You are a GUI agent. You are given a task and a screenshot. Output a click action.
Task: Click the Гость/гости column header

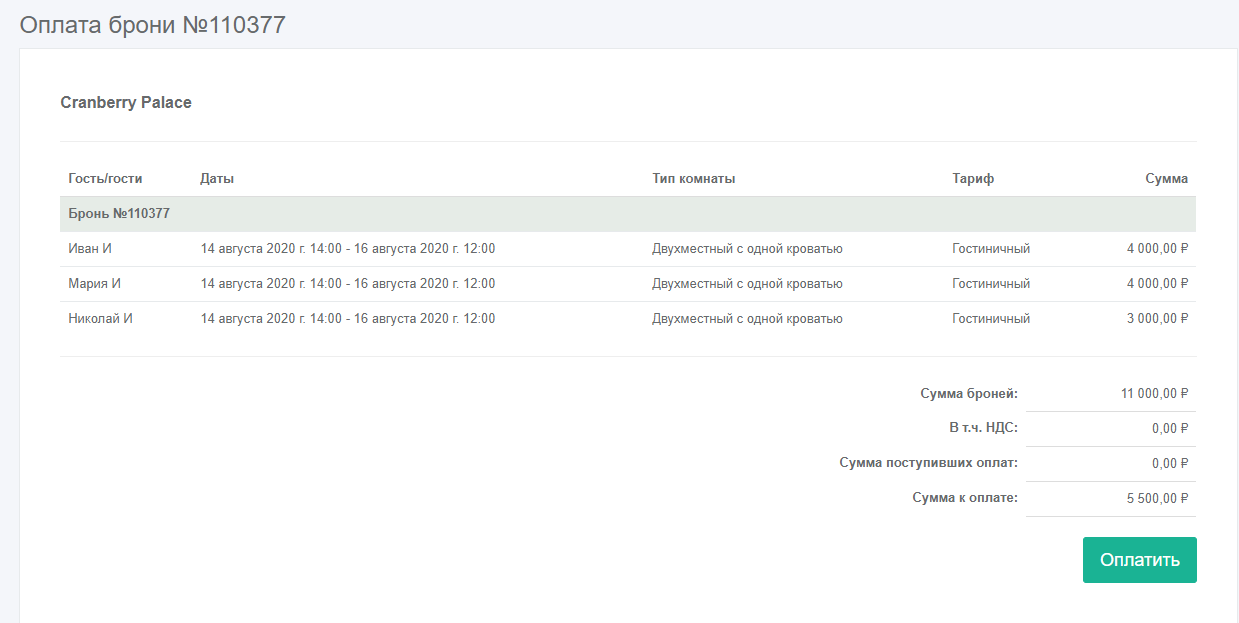(105, 179)
